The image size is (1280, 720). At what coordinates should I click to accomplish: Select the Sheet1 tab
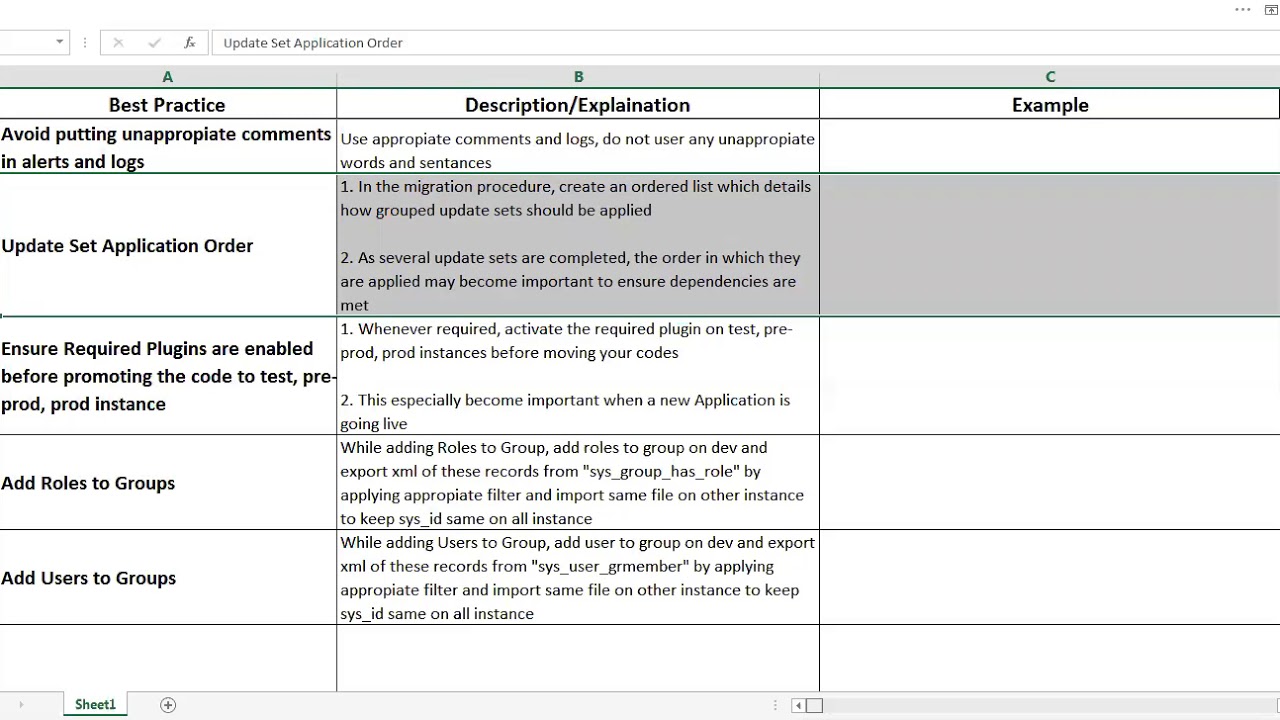point(95,705)
